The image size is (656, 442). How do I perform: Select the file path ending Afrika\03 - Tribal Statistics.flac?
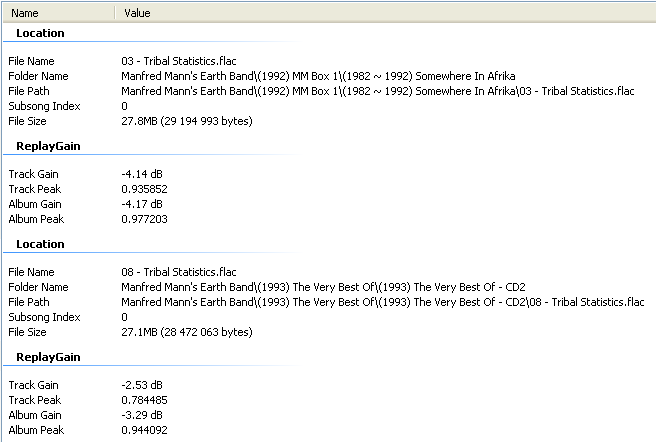click(x=378, y=91)
